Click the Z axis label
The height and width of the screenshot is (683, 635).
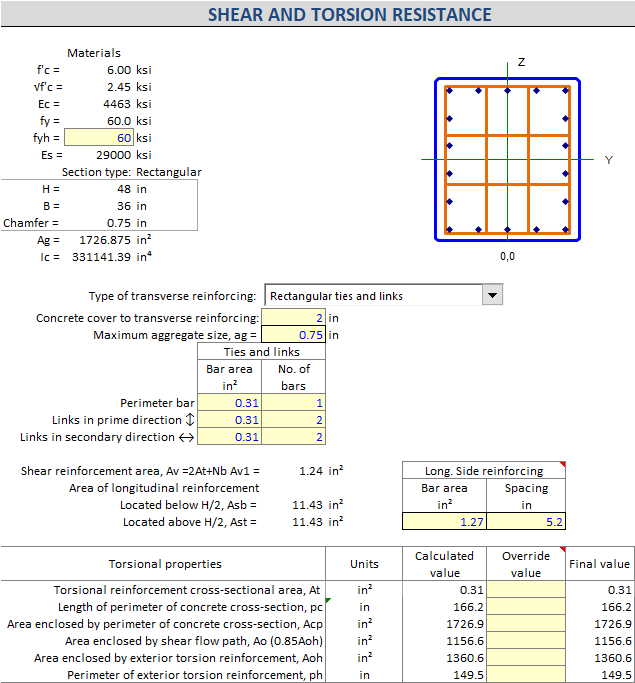click(x=521, y=62)
